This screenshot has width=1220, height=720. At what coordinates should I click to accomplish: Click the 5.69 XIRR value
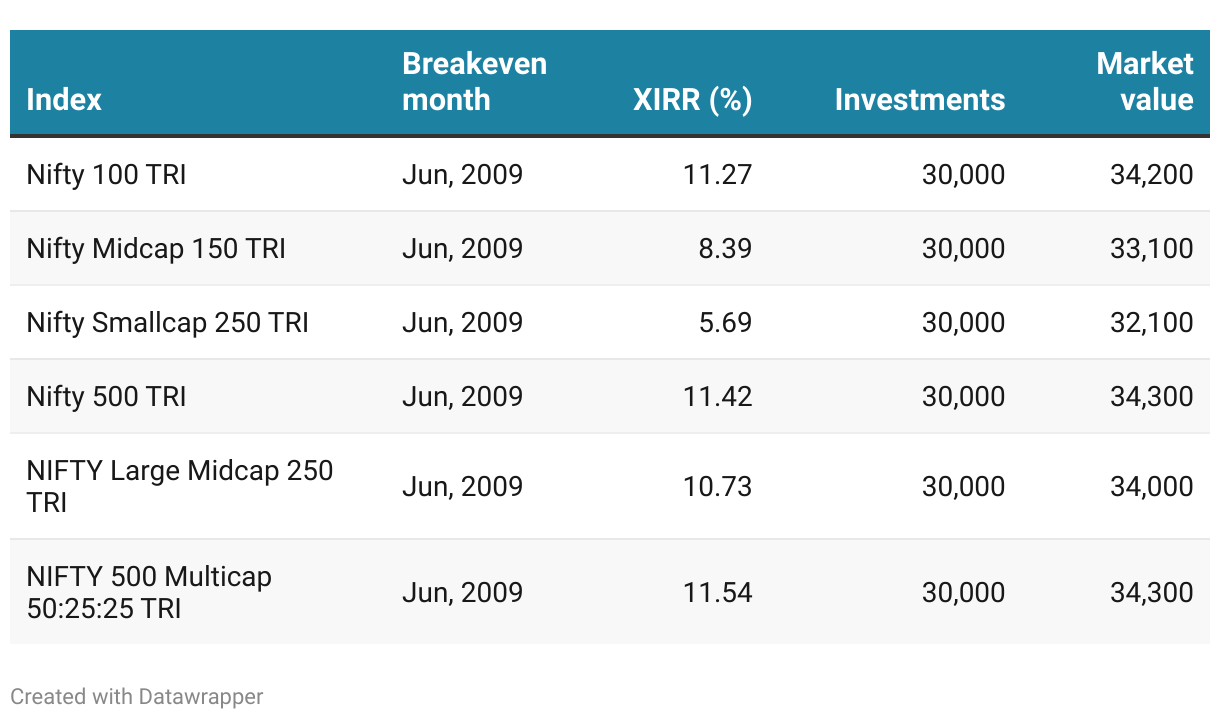tap(725, 323)
